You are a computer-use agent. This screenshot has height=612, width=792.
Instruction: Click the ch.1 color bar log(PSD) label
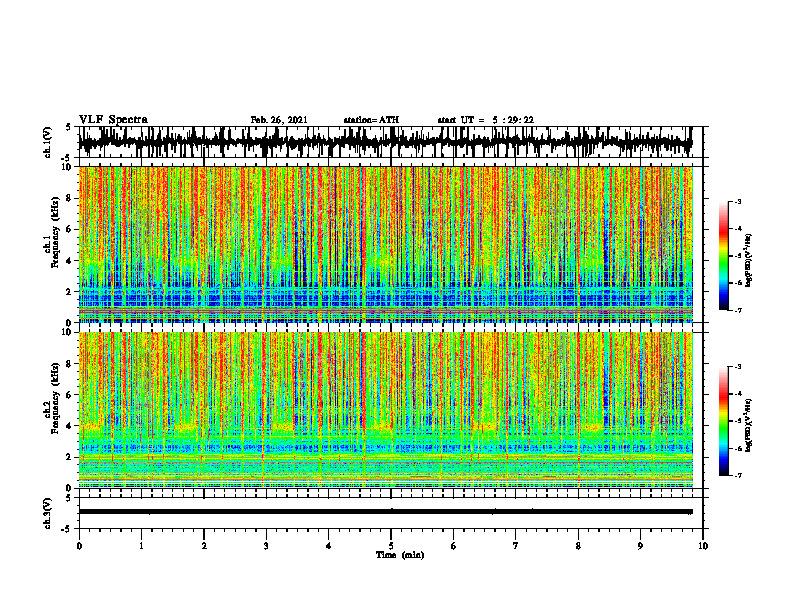(749, 261)
